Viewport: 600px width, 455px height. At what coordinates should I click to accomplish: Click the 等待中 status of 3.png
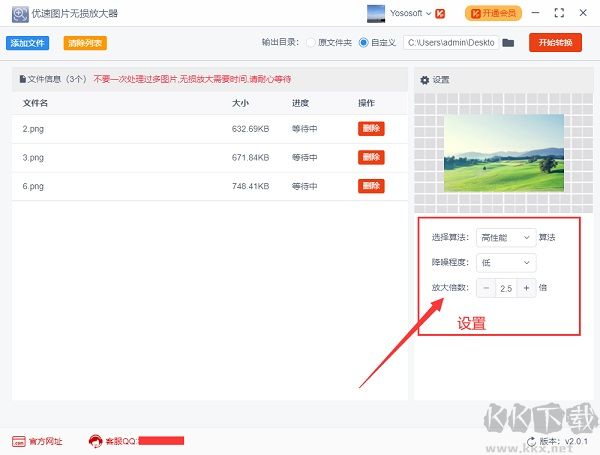tap(305, 158)
